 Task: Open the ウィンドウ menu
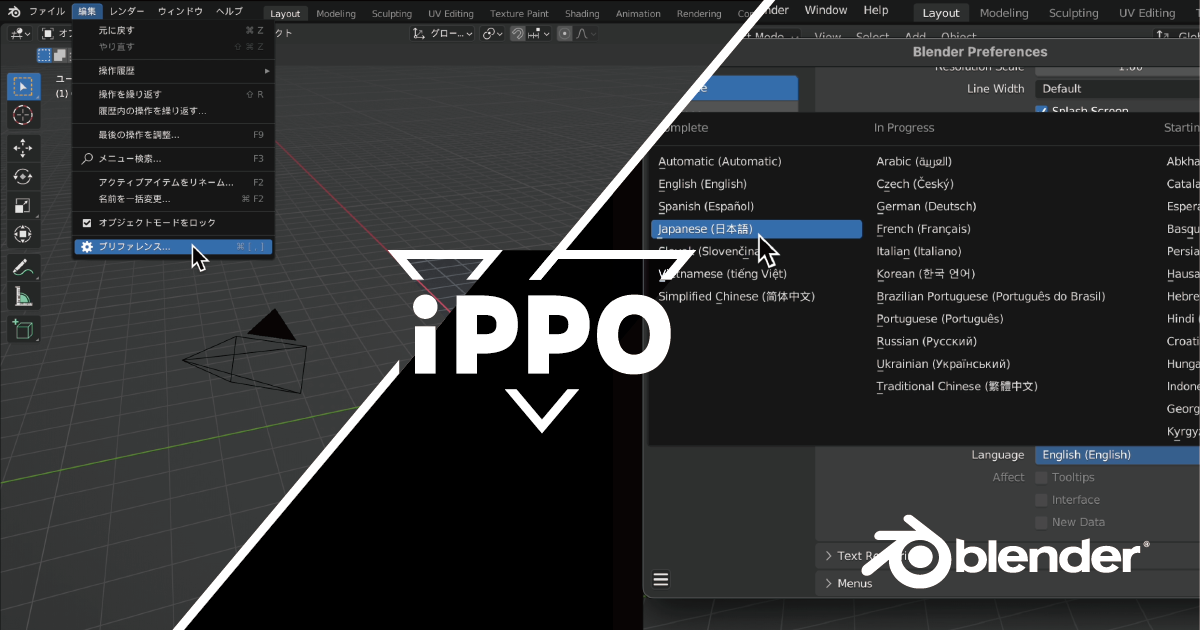click(180, 12)
